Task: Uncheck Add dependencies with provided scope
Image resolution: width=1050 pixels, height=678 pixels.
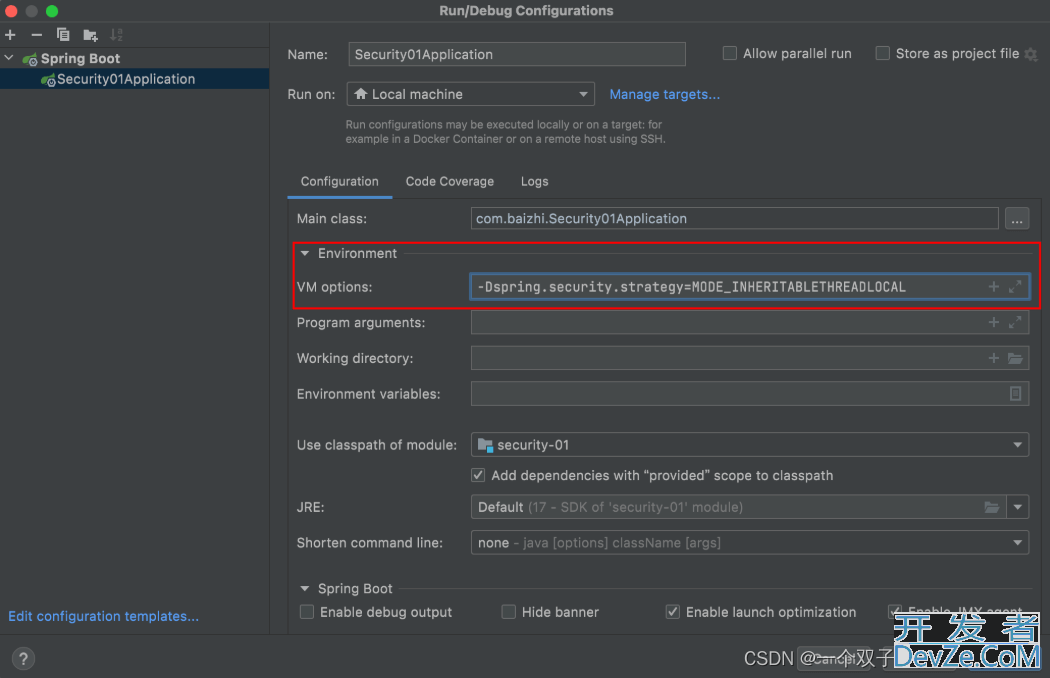Action: pos(478,475)
